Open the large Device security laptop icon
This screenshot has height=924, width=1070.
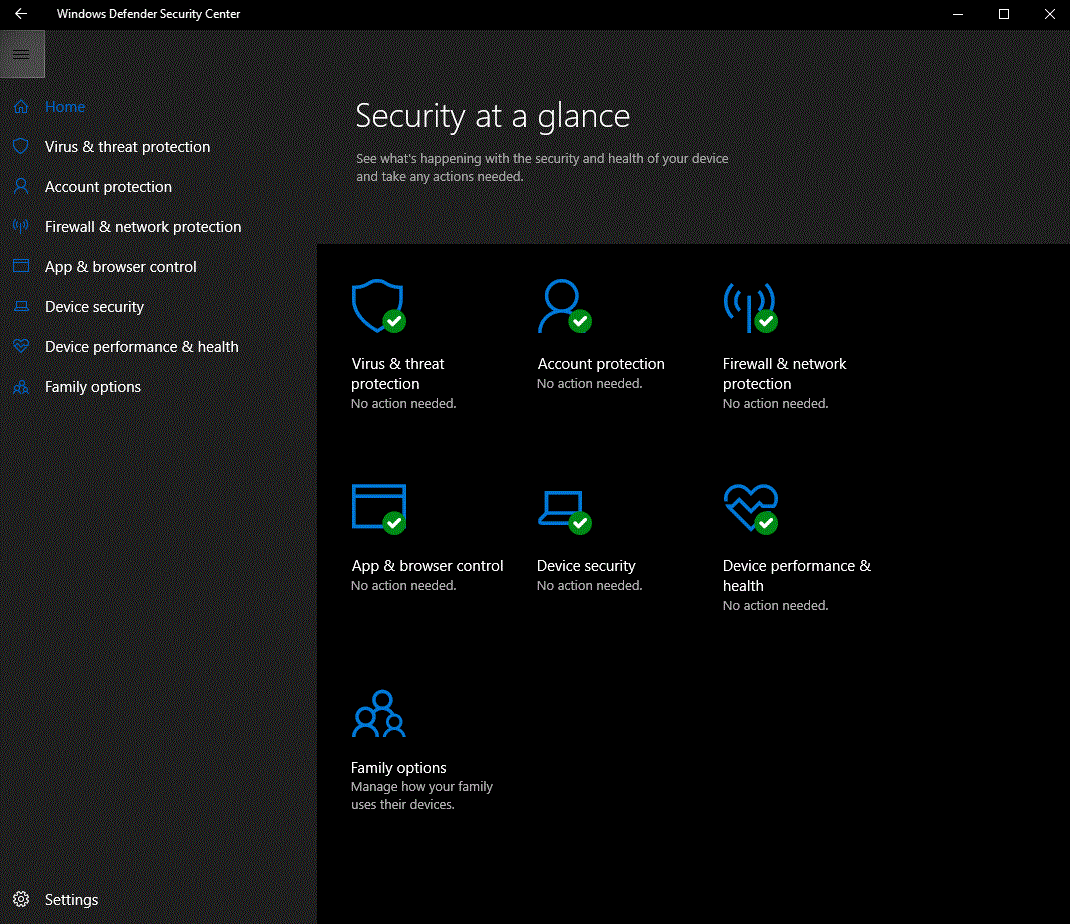click(x=564, y=512)
